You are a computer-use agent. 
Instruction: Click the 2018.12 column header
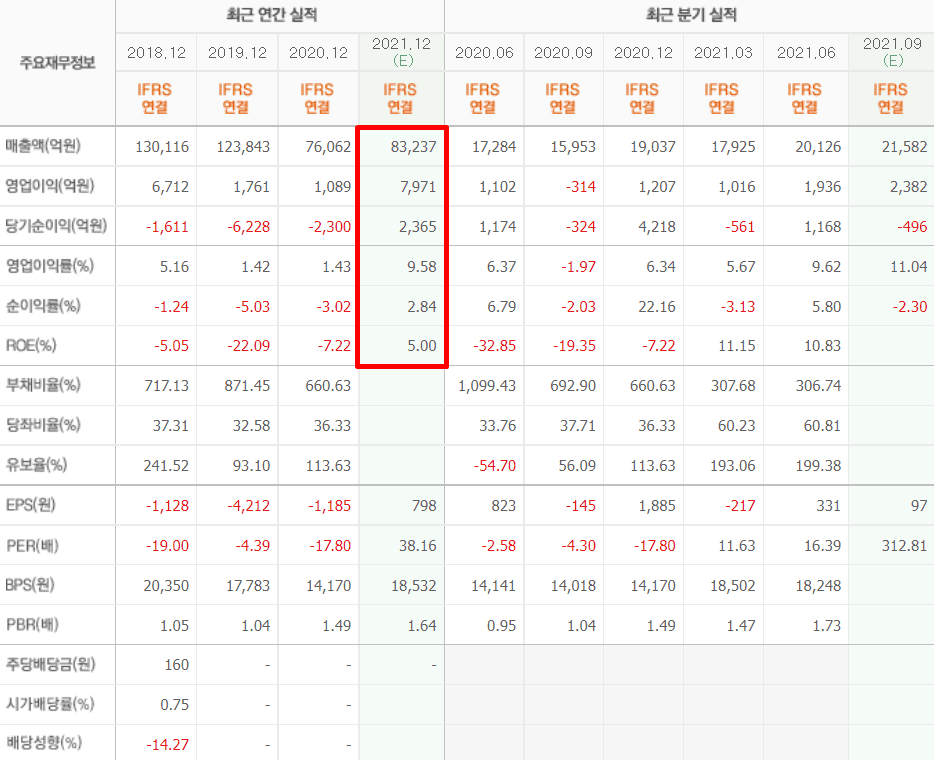(156, 52)
